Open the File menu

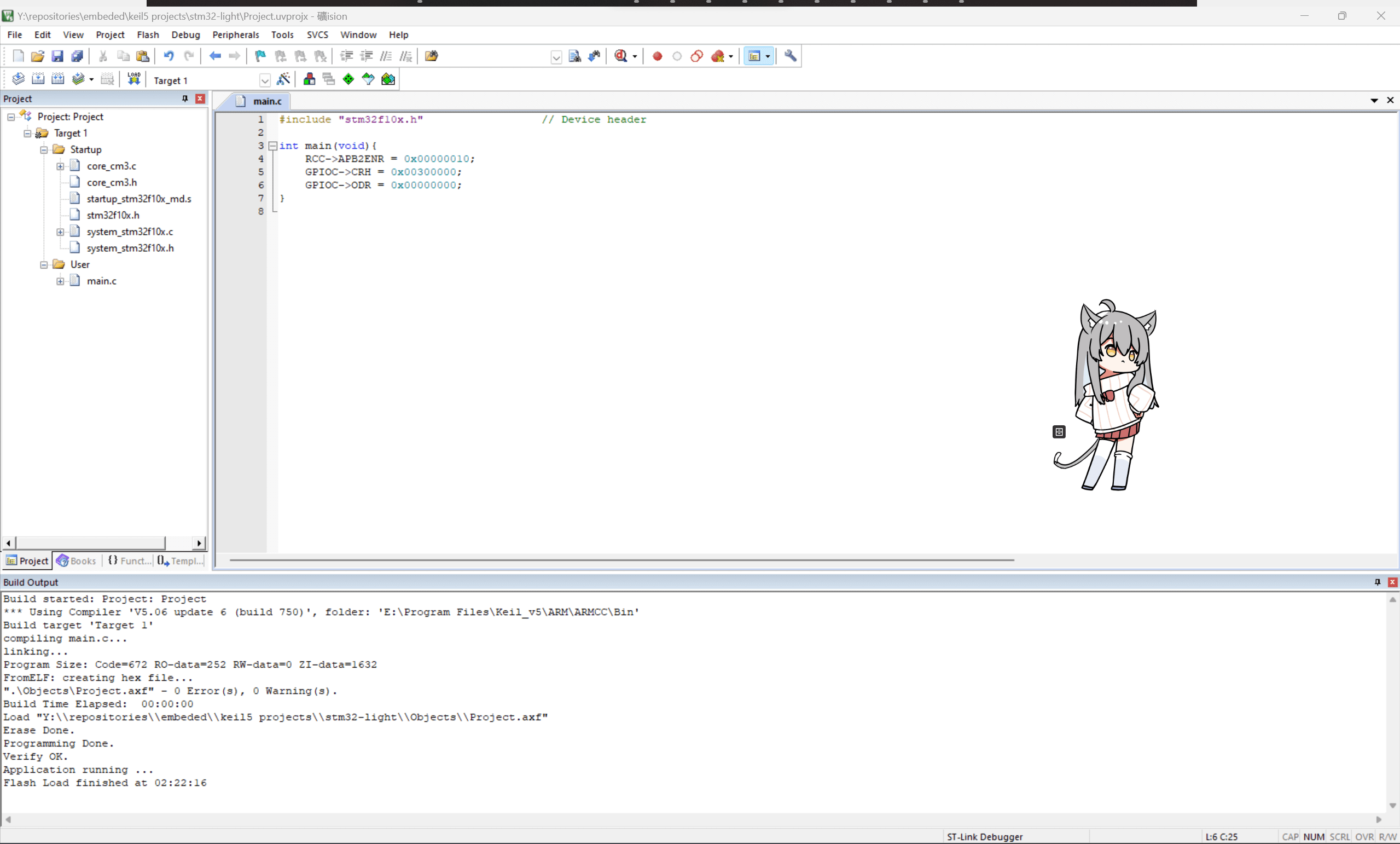(x=15, y=34)
